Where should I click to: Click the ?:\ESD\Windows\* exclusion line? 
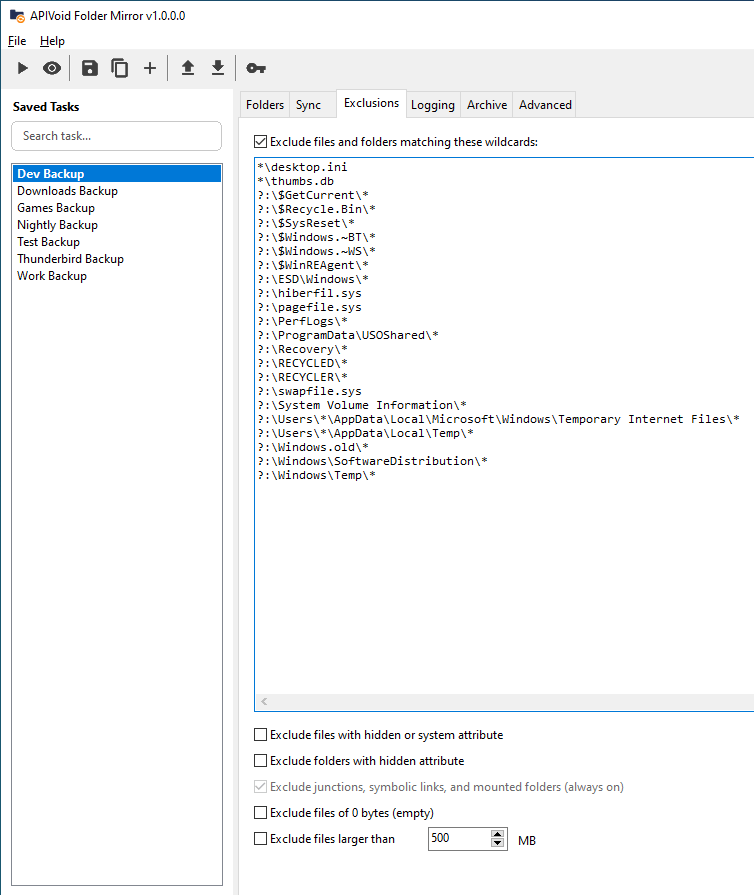[313, 279]
